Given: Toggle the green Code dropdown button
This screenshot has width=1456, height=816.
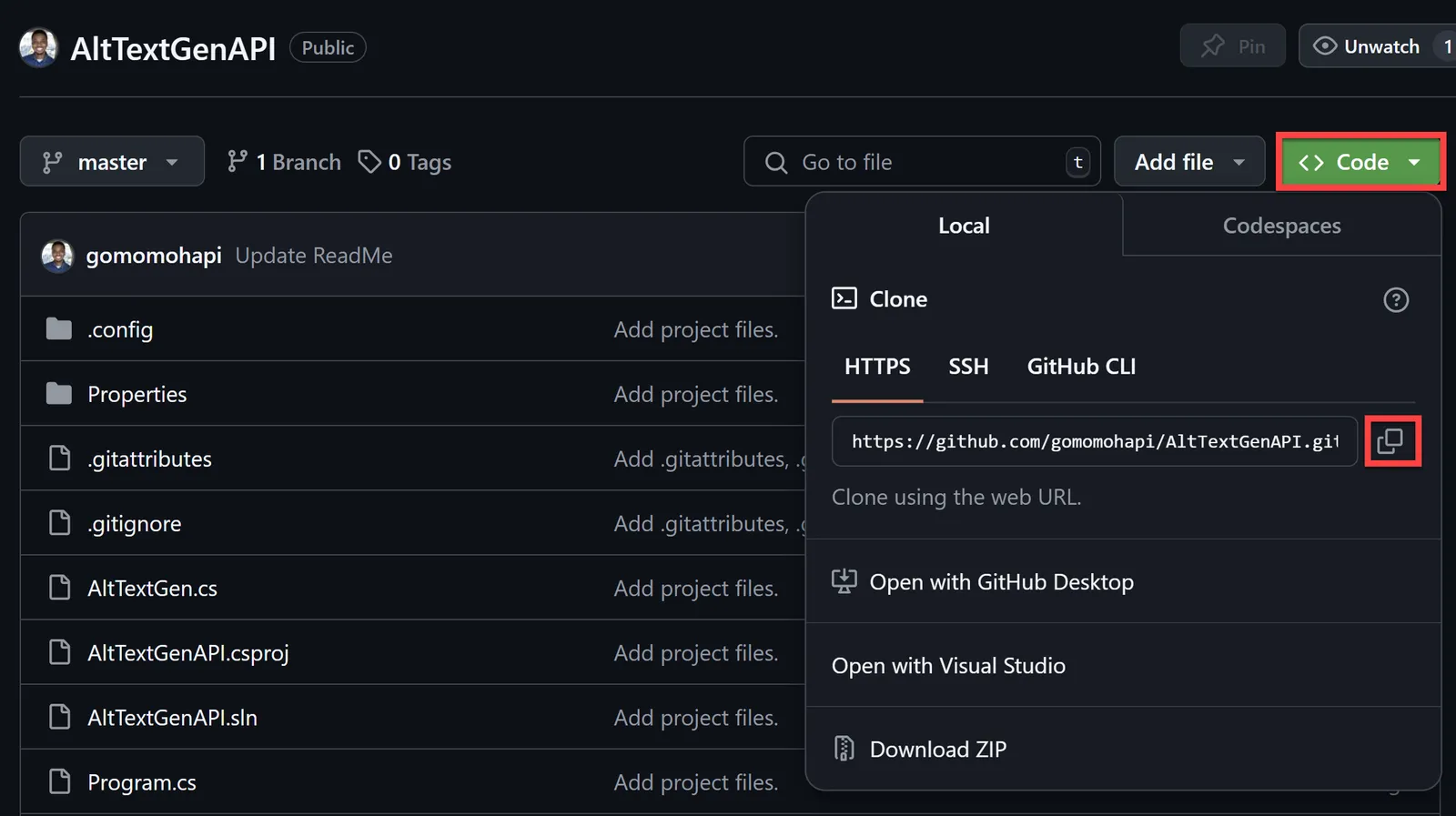Looking at the screenshot, I should (1360, 162).
